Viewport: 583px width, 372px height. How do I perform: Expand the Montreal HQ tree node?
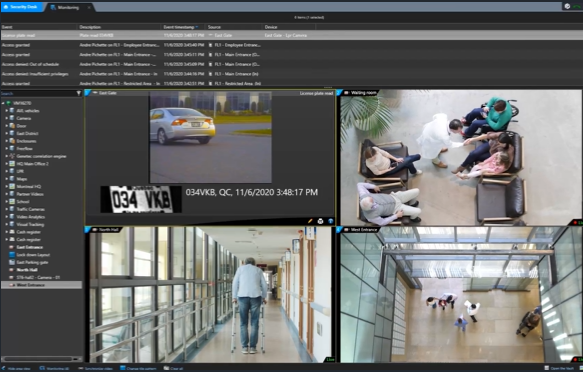click(6, 187)
